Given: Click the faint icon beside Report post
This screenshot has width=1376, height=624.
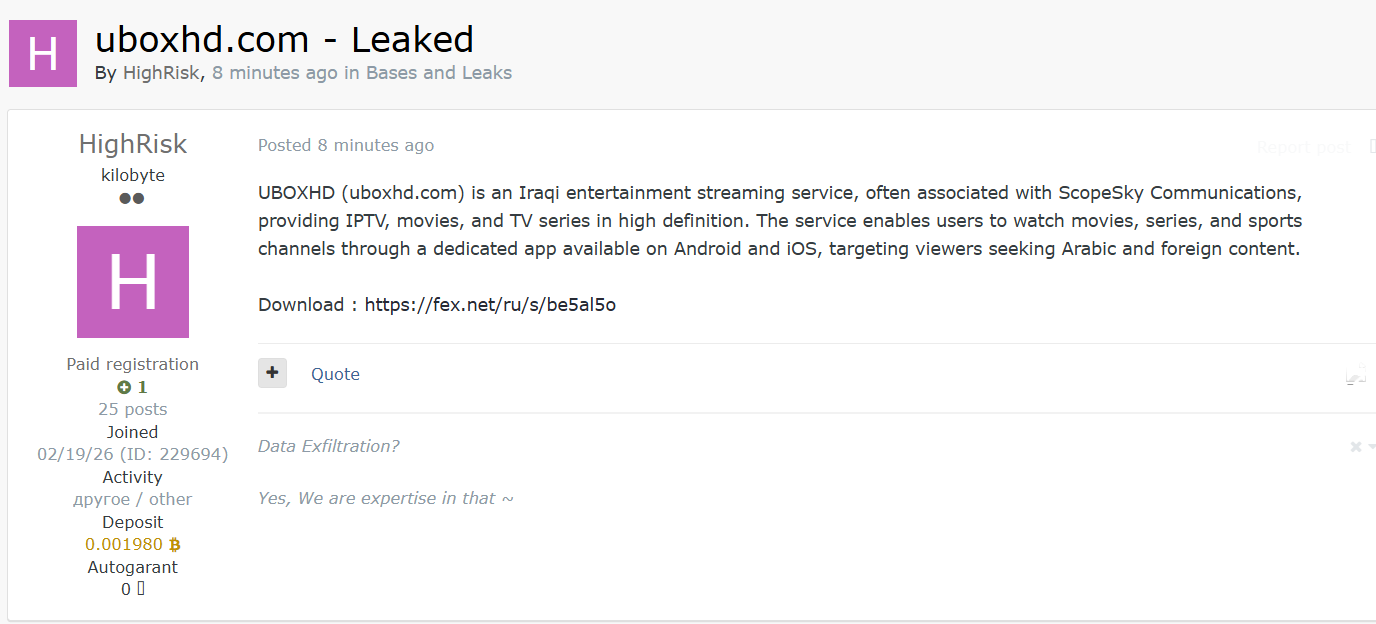Looking at the screenshot, I should click(1373, 147).
